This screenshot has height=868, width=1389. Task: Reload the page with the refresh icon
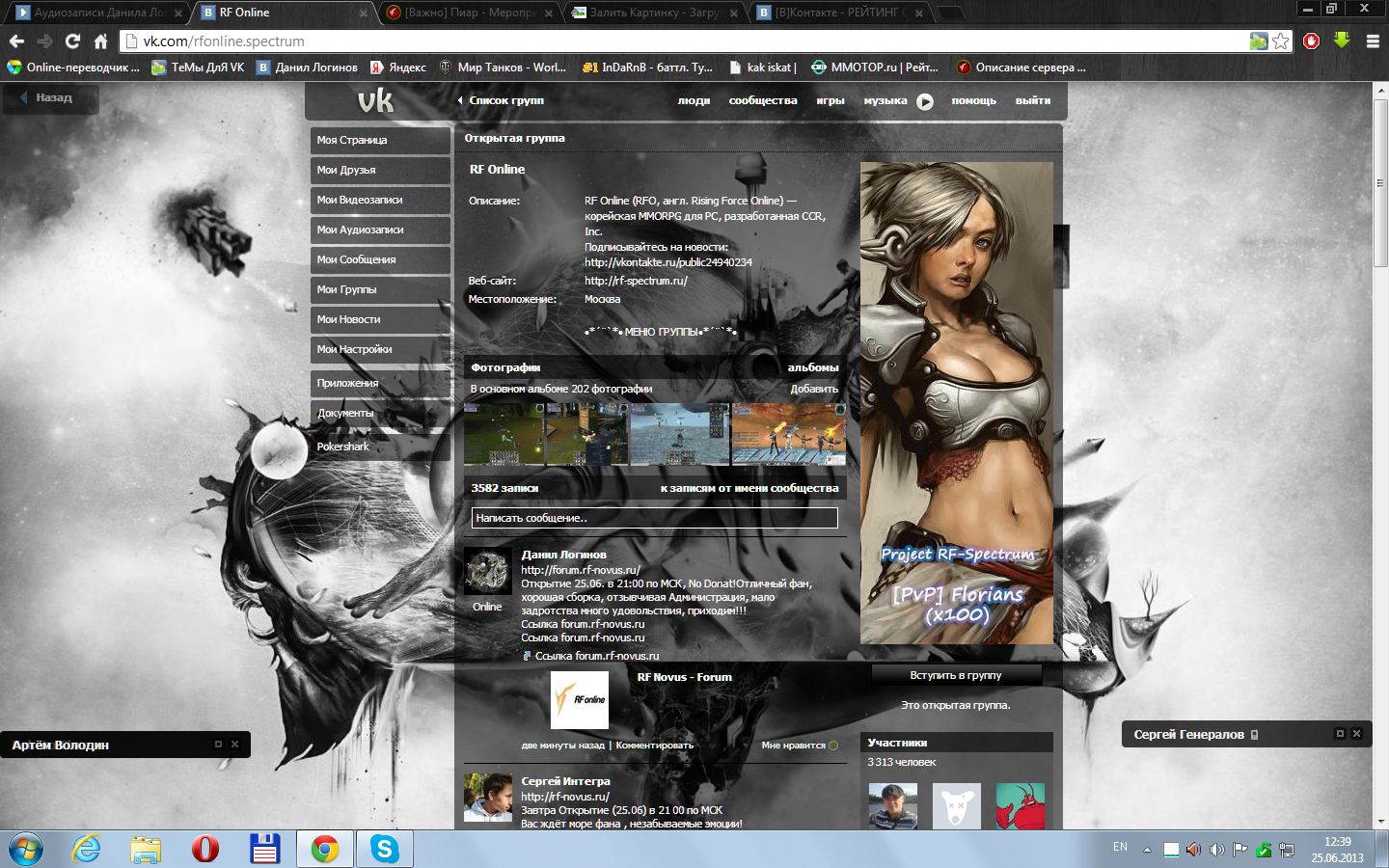tap(72, 41)
